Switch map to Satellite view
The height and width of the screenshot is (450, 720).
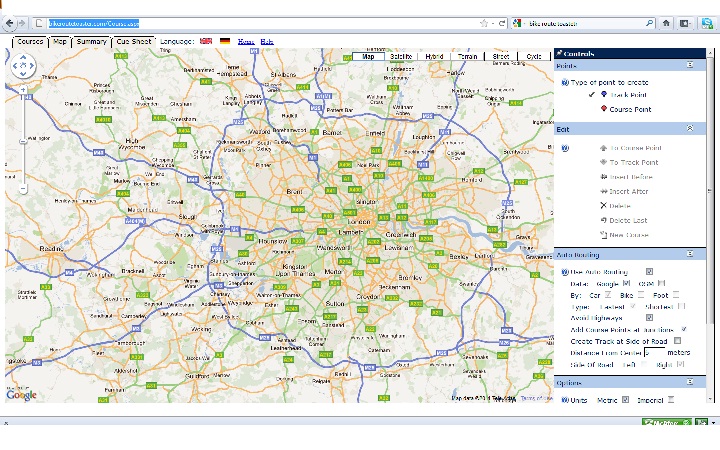(401, 57)
